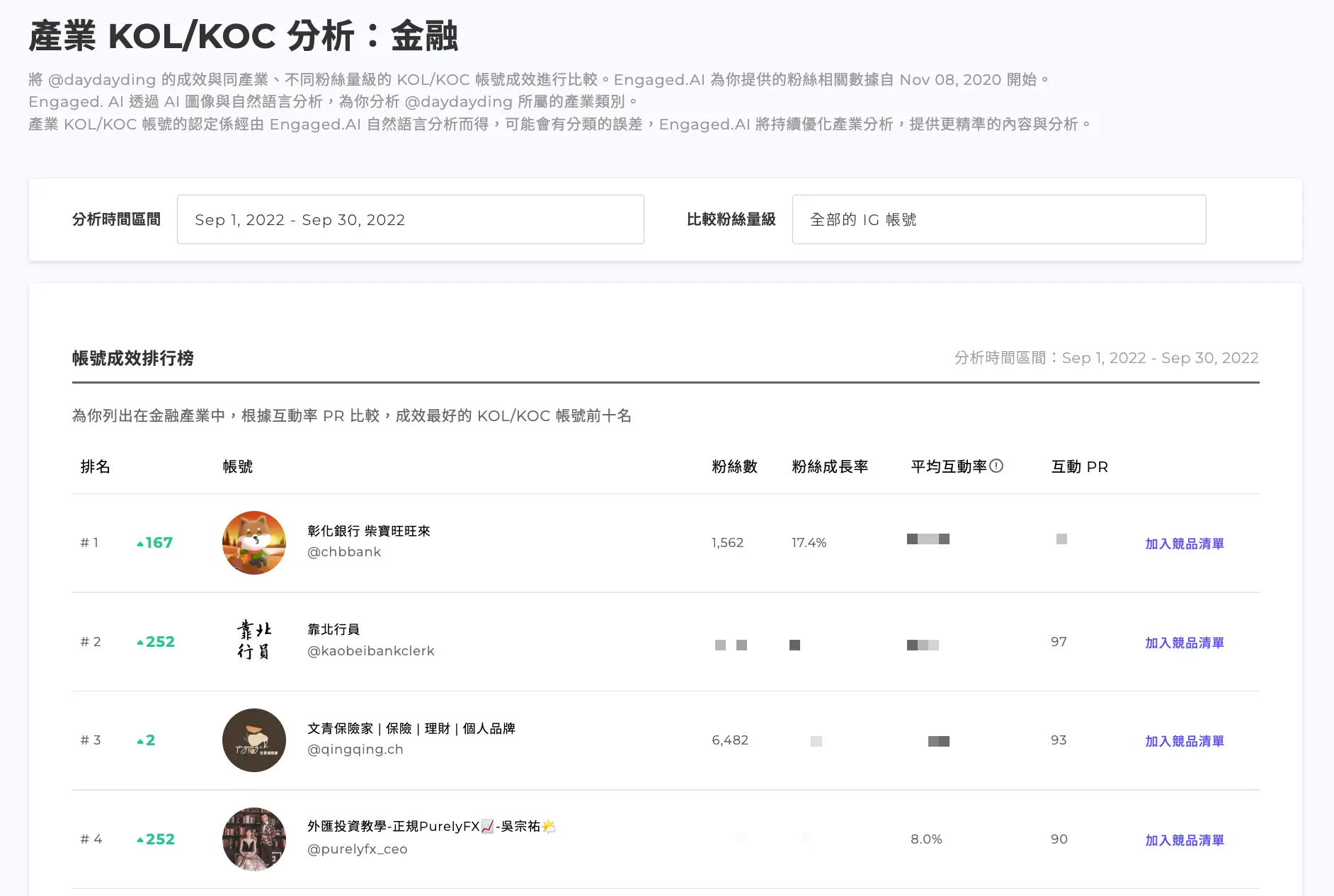Click the 互動 PR value 97
The width and height of the screenshot is (1334, 896).
tap(1059, 642)
